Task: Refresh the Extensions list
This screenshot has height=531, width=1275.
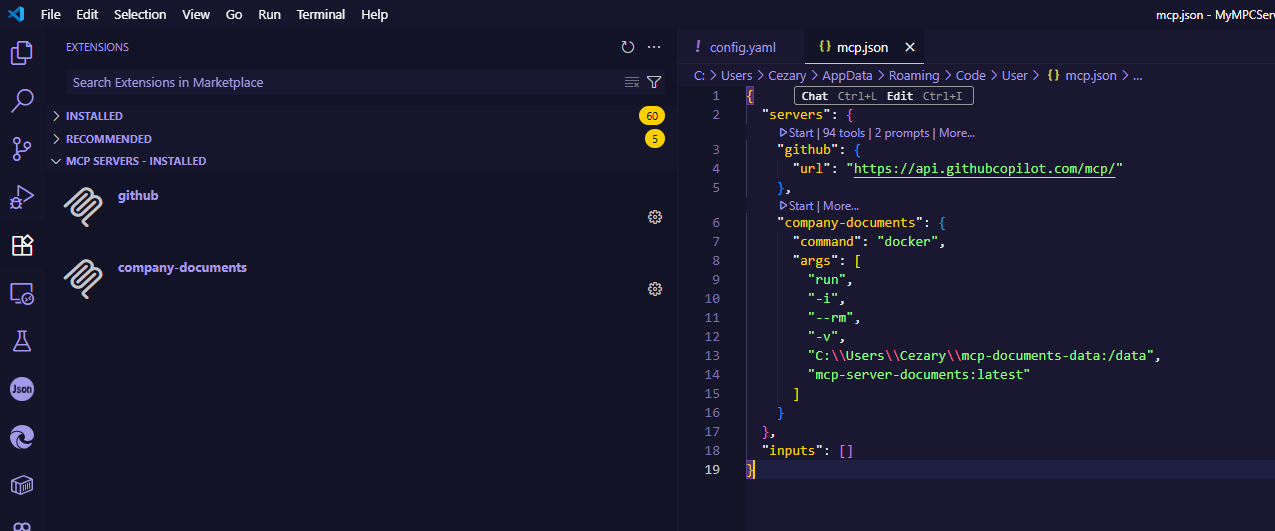Action: click(628, 47)
